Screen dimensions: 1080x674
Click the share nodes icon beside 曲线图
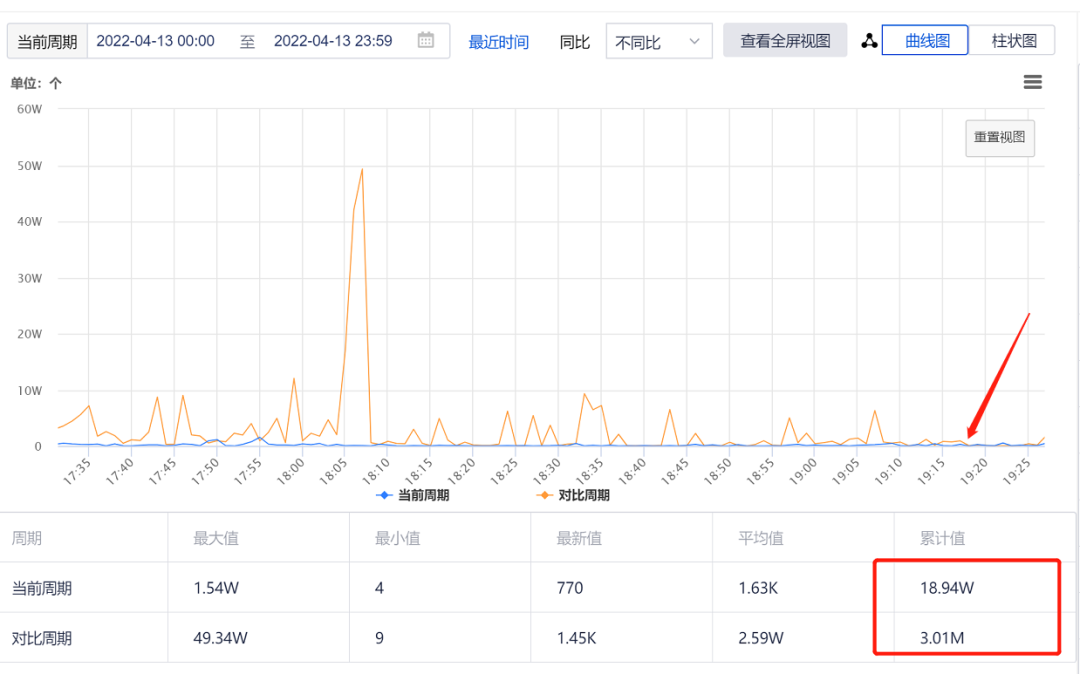coord(869,41)
